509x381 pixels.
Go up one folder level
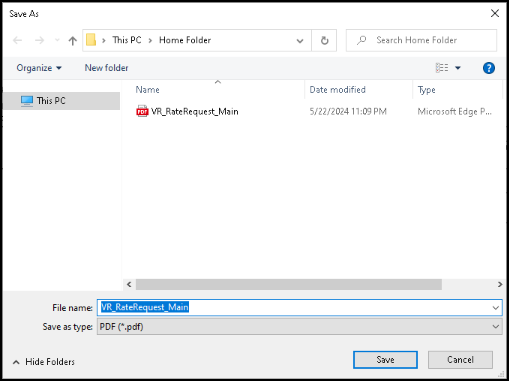[72, 41]
